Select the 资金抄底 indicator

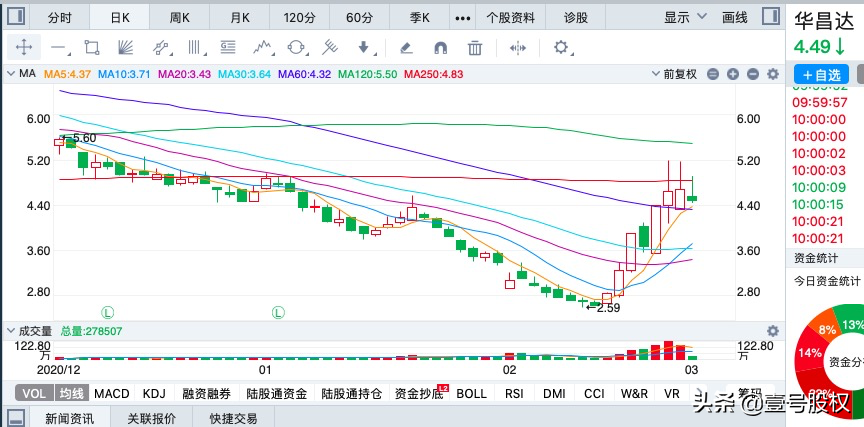pyautogui.click(x=419, y=393)
